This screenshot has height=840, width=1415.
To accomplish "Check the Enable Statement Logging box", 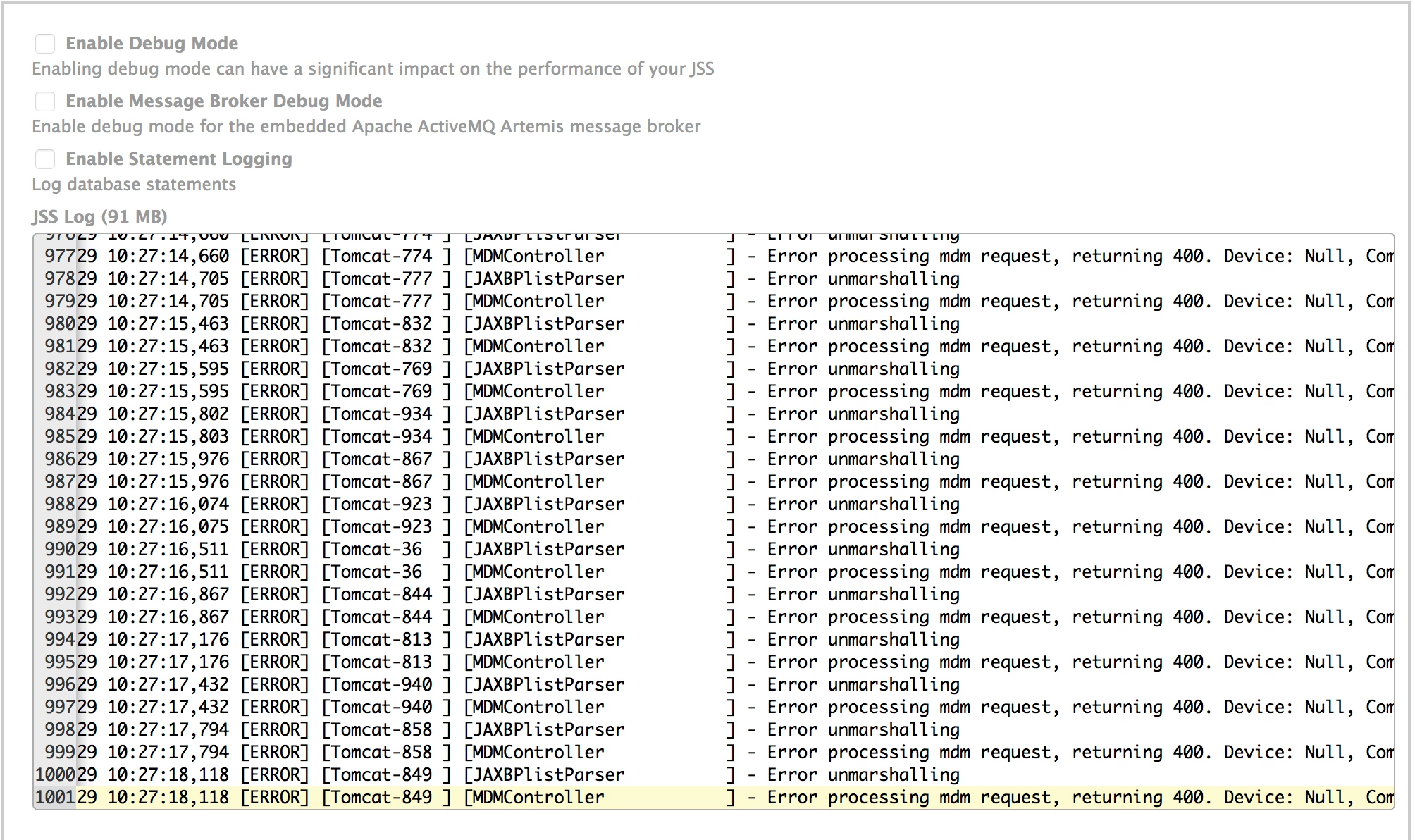I will (x=45, y=159).
